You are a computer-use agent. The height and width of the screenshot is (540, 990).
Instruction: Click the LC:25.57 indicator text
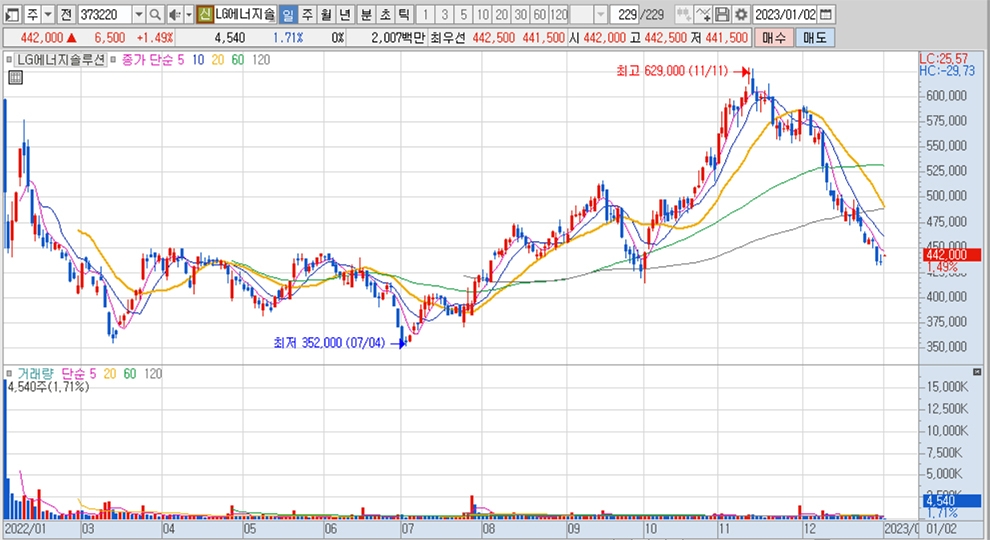pos(943,59)
